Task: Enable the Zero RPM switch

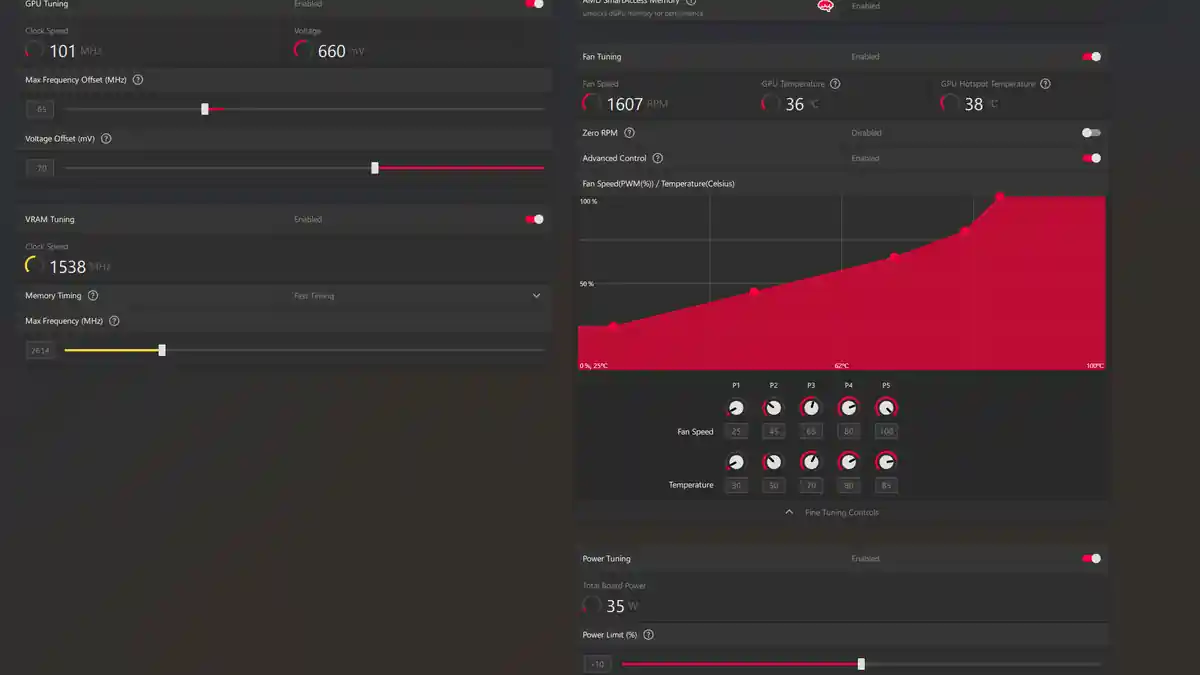Action: click(1091, 133)
